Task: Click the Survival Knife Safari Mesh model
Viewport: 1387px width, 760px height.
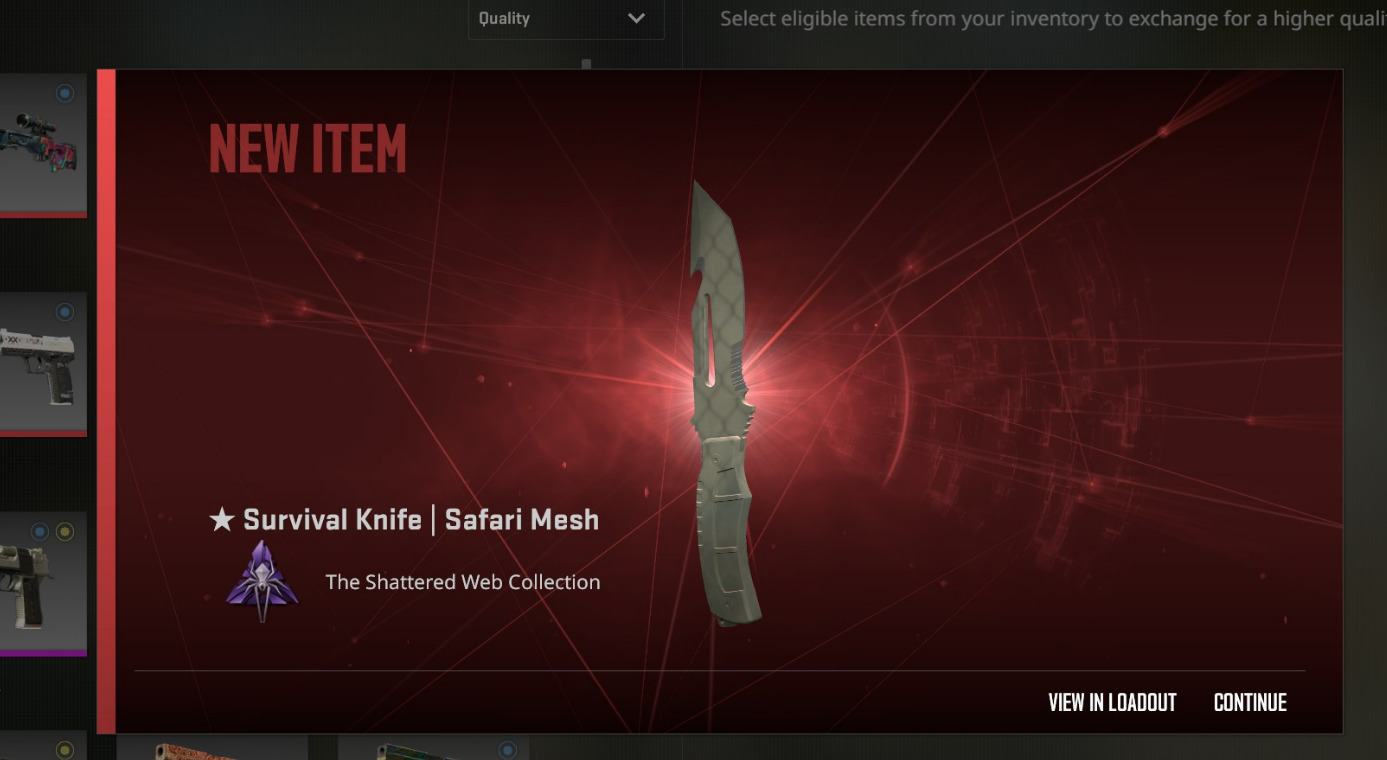Action: click(722, 402)
